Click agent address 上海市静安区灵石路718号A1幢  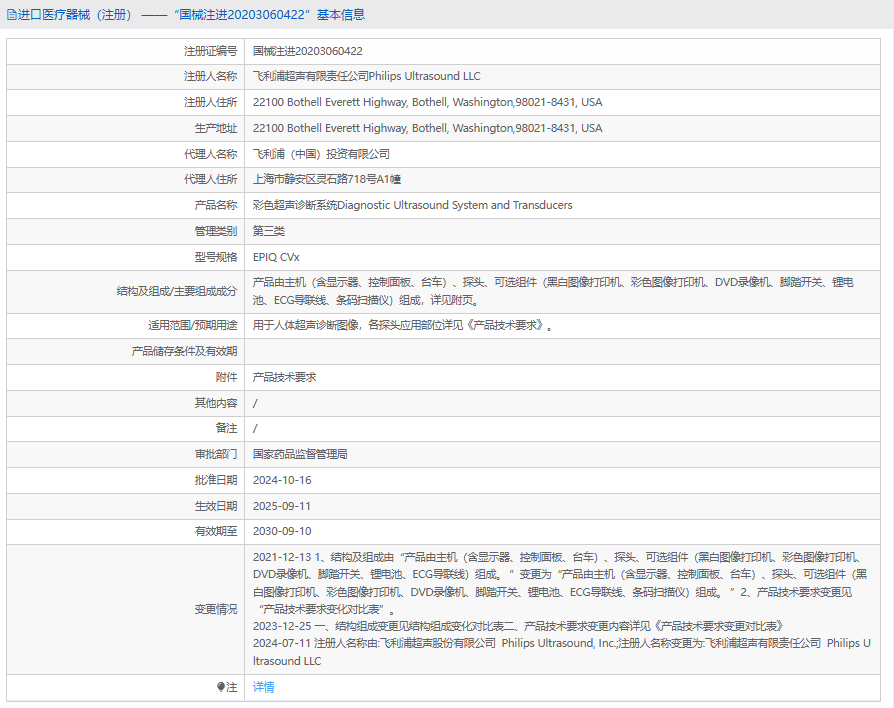(327, 180)
